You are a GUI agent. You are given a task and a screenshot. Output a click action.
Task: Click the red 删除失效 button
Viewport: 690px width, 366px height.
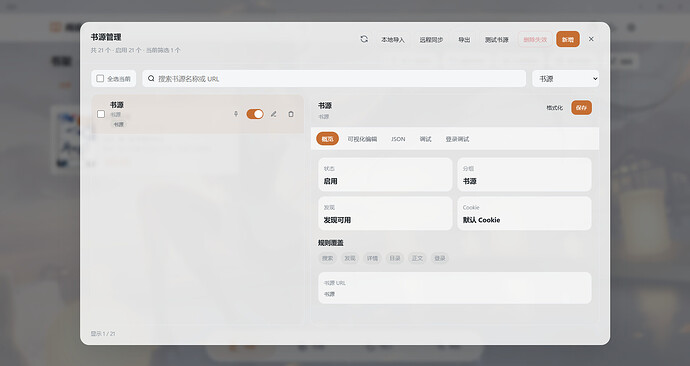[x=535, y=40]
